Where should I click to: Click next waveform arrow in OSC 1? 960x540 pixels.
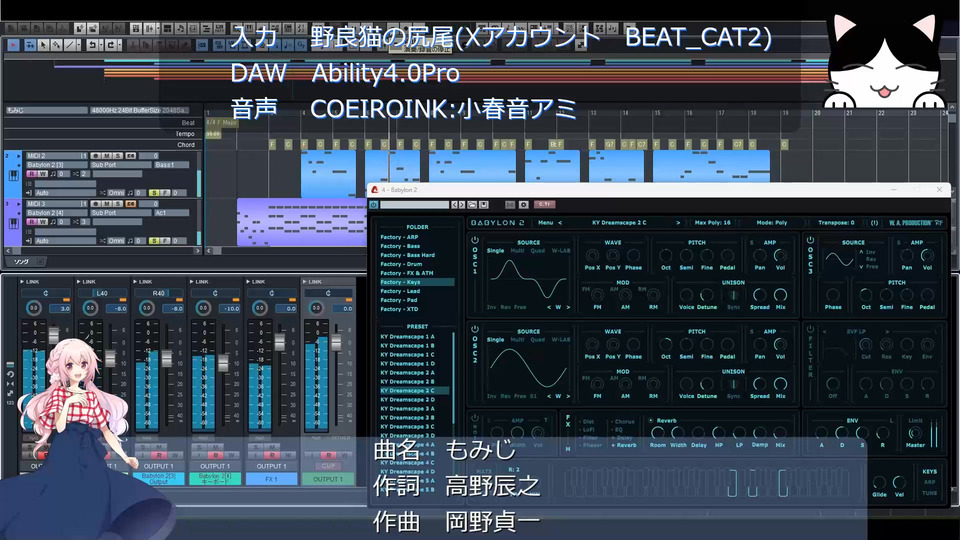point(568,307)
